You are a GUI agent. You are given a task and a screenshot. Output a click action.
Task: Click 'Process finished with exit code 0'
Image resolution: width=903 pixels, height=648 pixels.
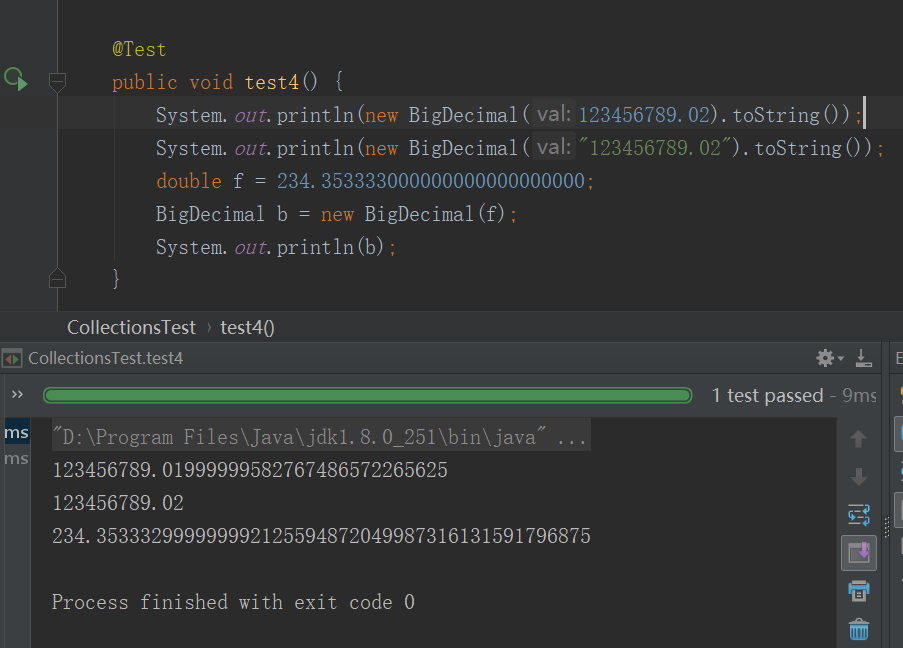point(233,602)
